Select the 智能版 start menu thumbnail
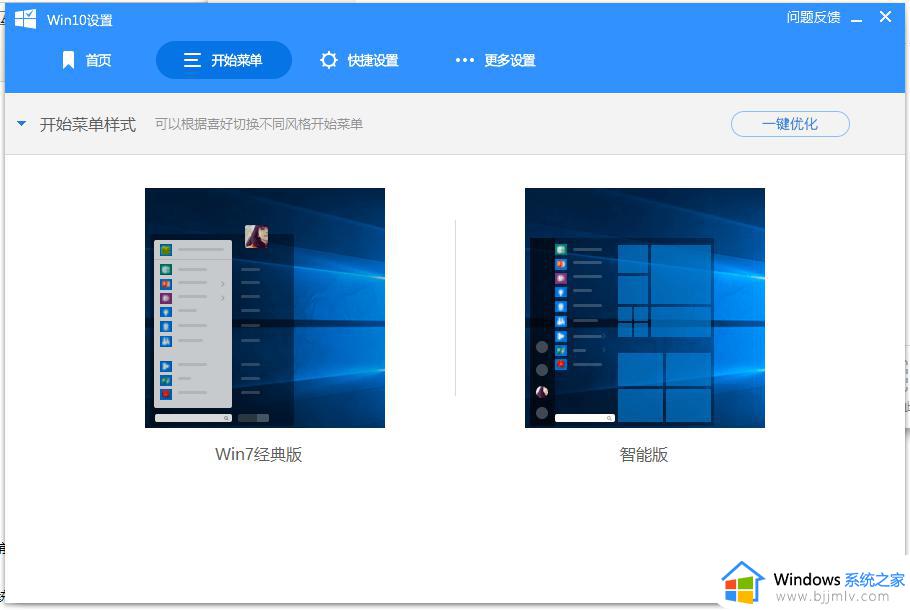 (x=645, y=308)
